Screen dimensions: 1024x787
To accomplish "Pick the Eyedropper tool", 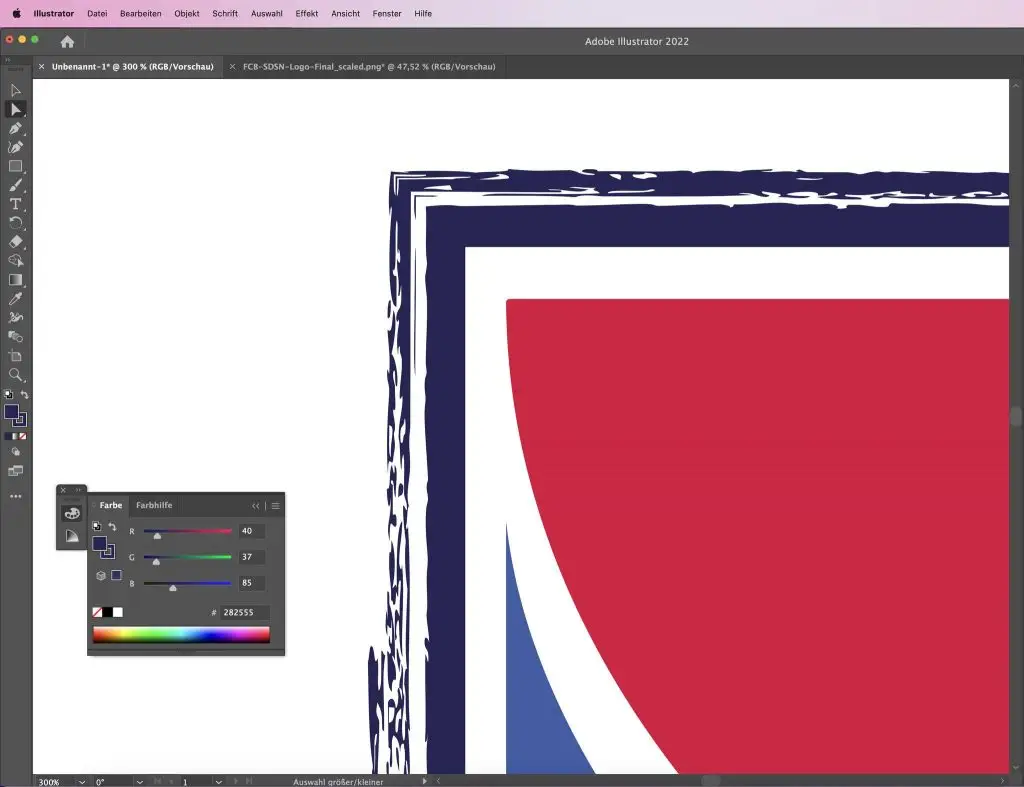I will click(15, 299).
